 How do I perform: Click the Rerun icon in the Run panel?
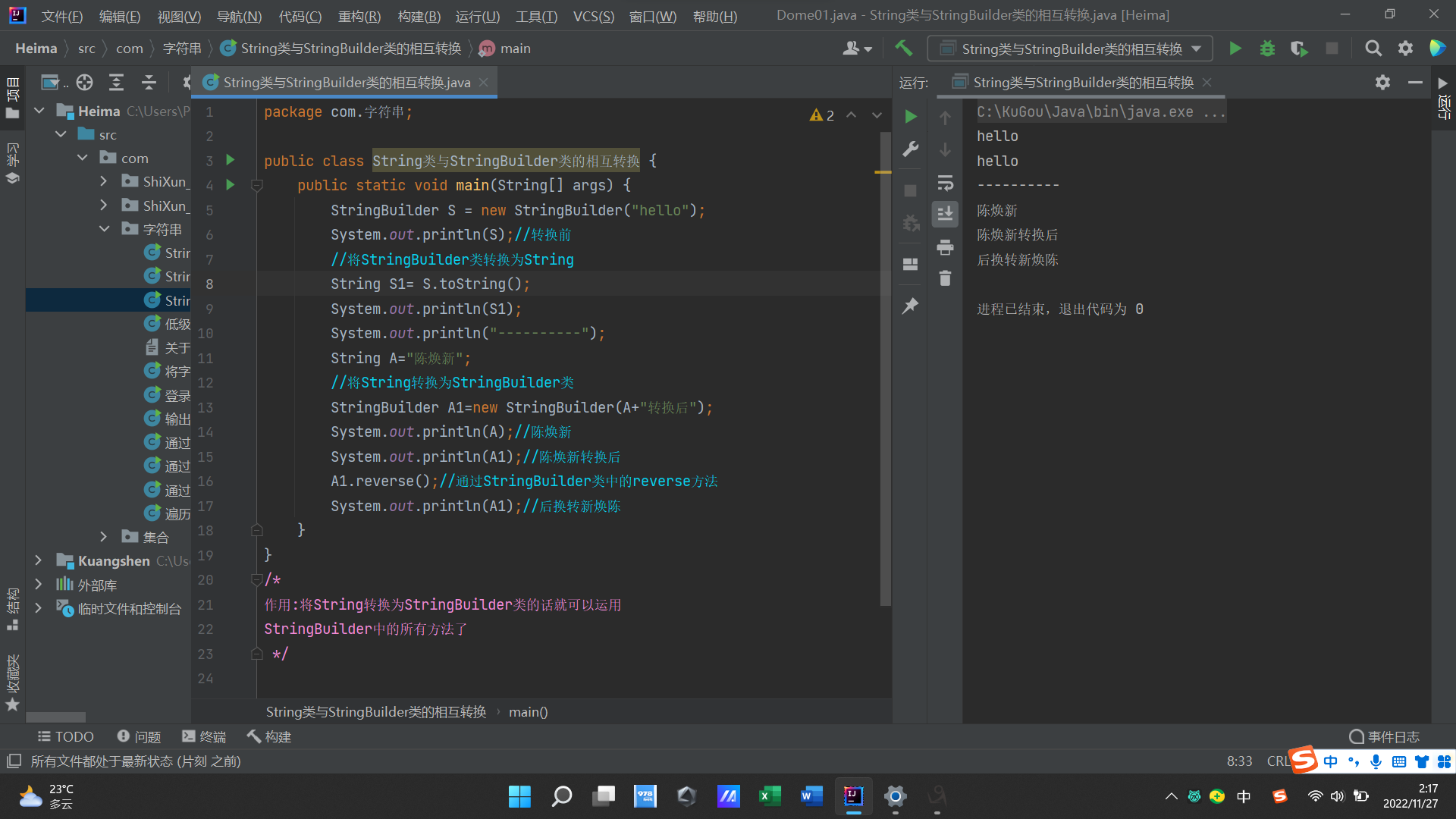point(911,117)
